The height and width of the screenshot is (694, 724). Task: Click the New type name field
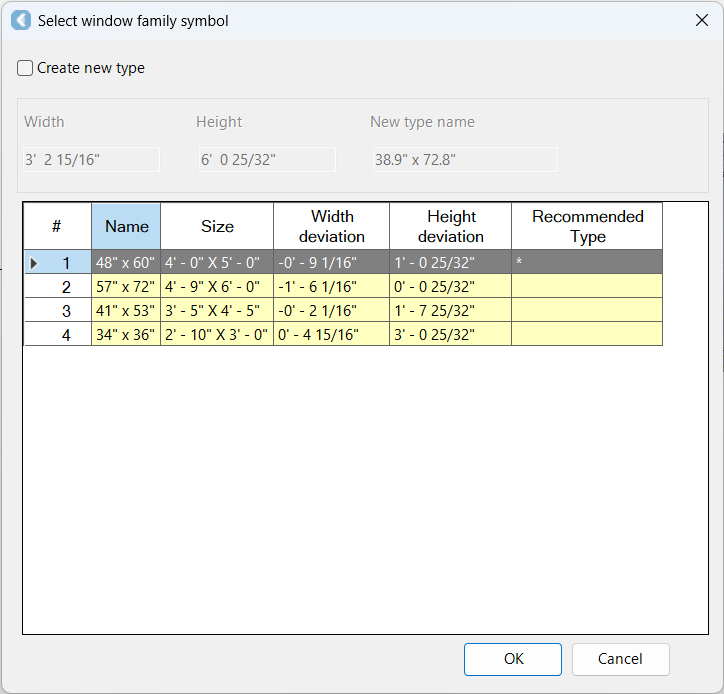pos(464,159)
